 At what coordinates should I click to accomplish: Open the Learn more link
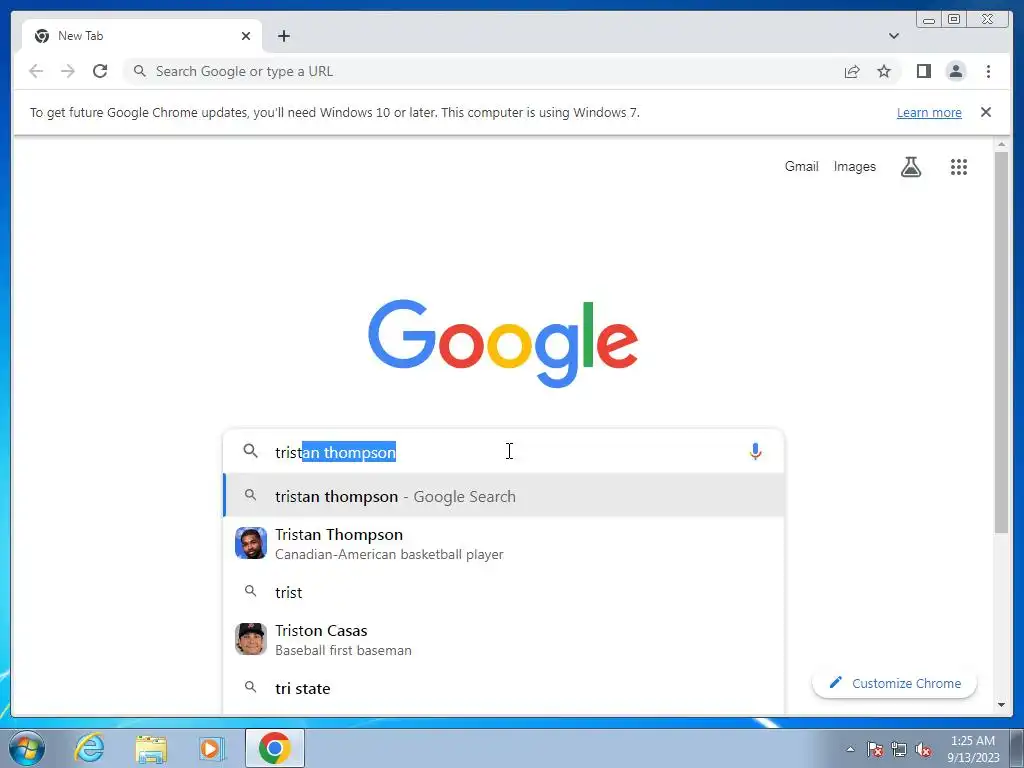click(929, 112)
